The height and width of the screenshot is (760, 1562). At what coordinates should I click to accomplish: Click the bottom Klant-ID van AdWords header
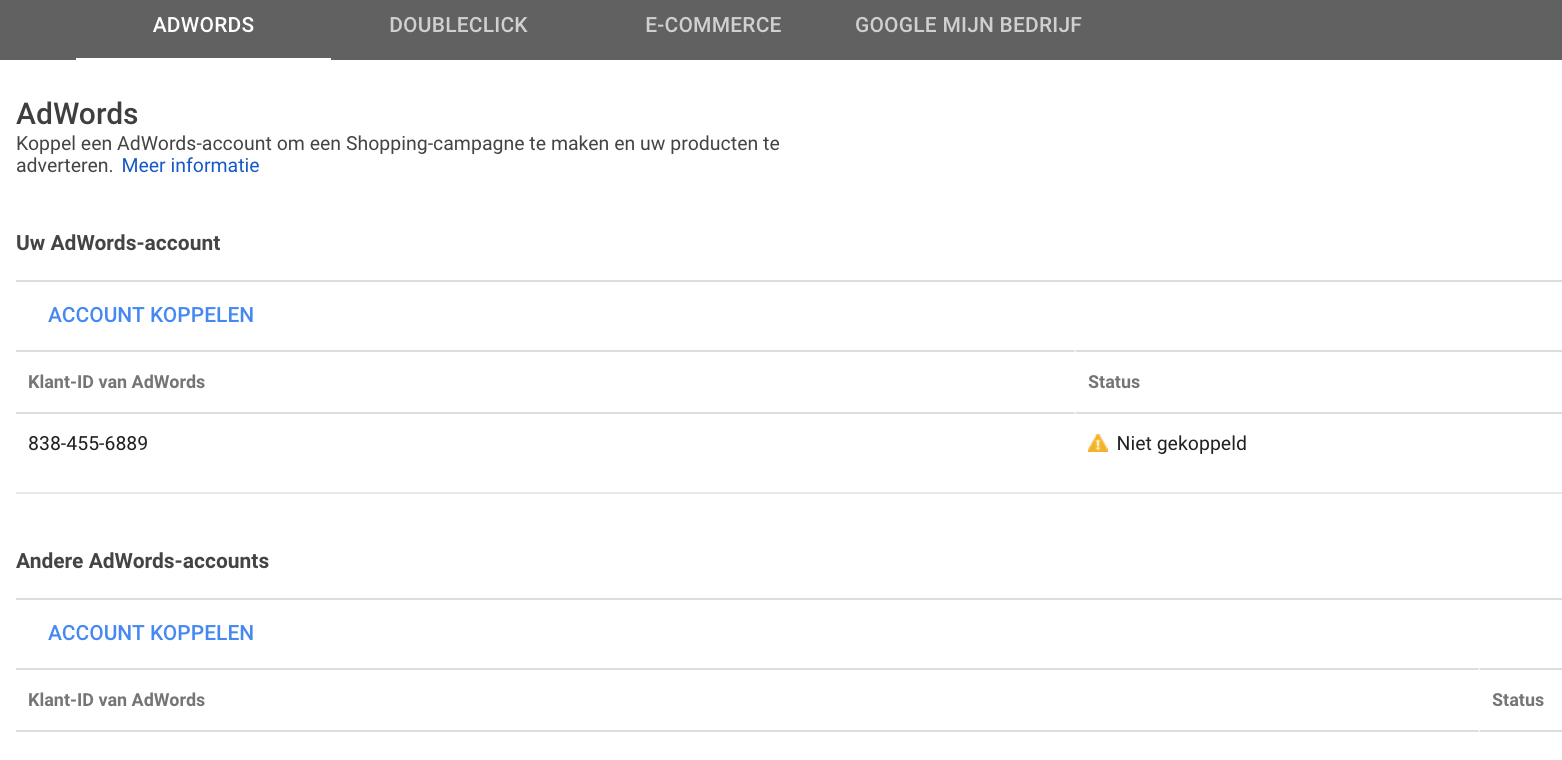tap(116, 699)
